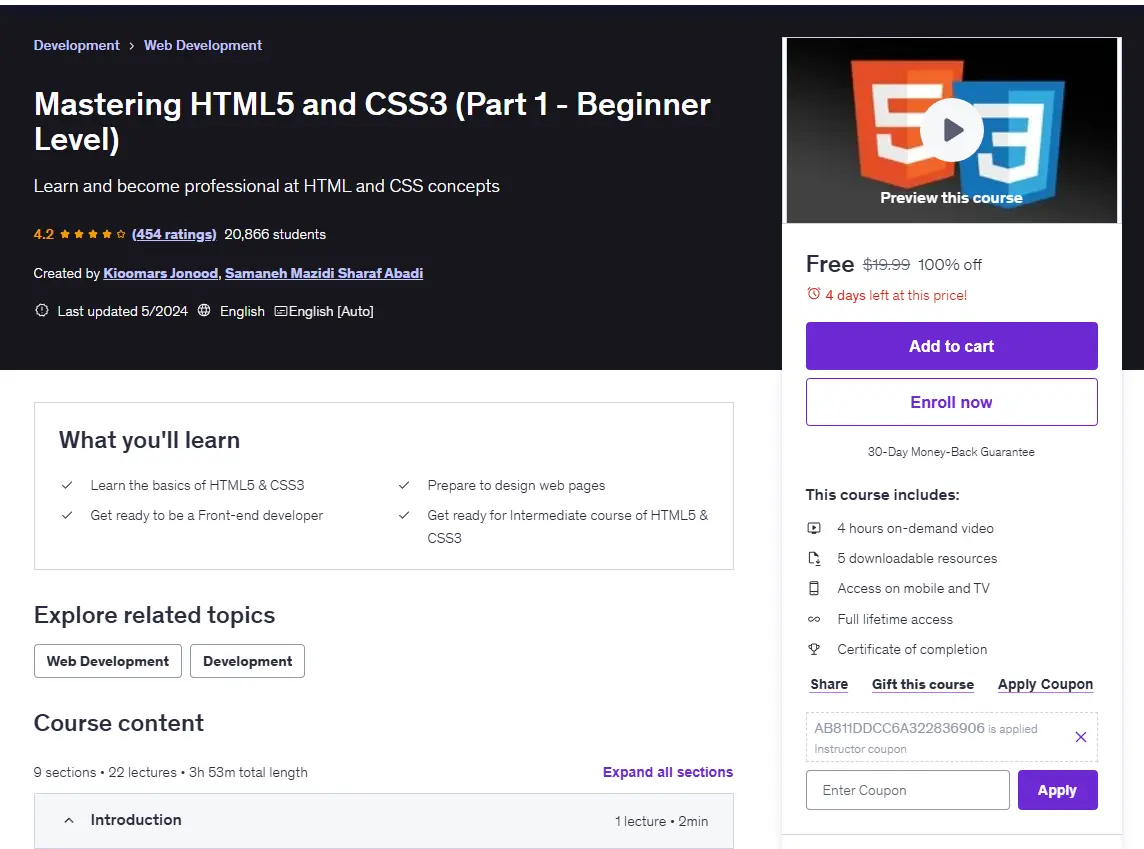Click the alarm clock icon by price deadline
The width and height of the screenshot is (1144, 849).
(x=813, y=294)
